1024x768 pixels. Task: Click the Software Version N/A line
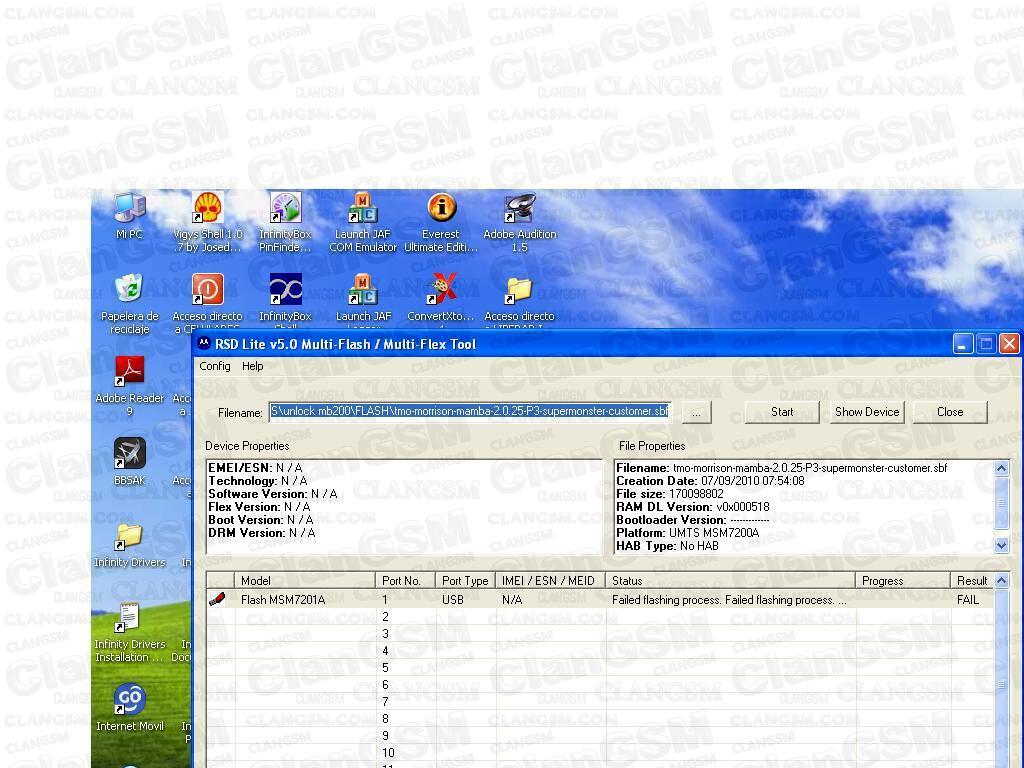273,494
